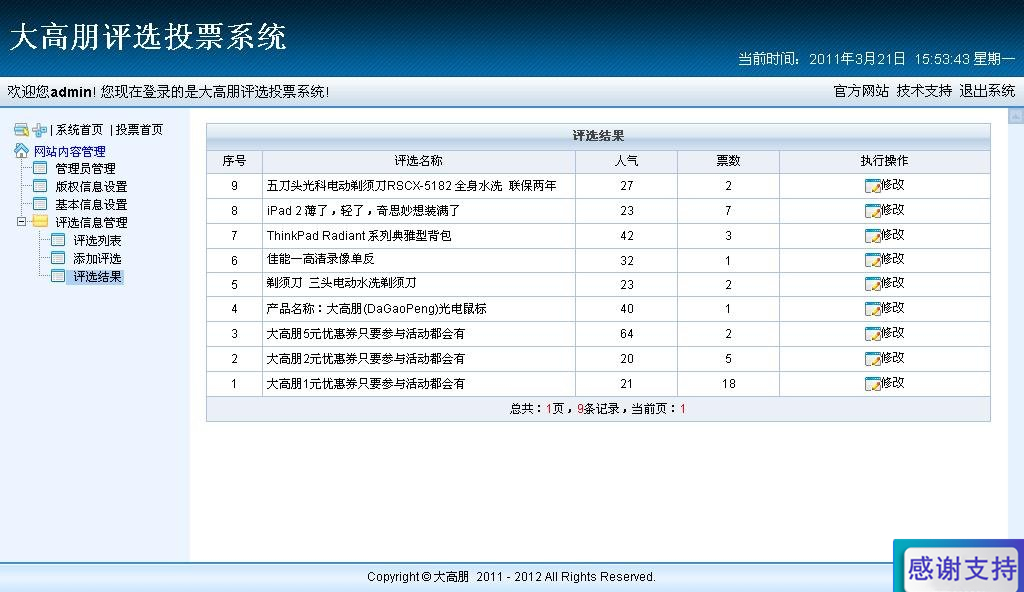The height and width of the screenshot is (592, 1024).
Task: Open 评选列表 in the sidebar
Action: pos(97,240)
